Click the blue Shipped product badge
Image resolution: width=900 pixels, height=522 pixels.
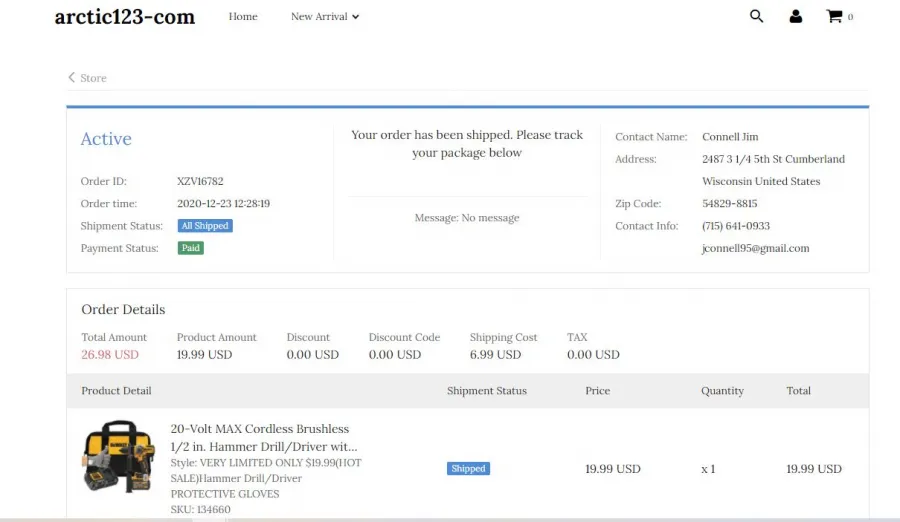[x=468, y=469]
